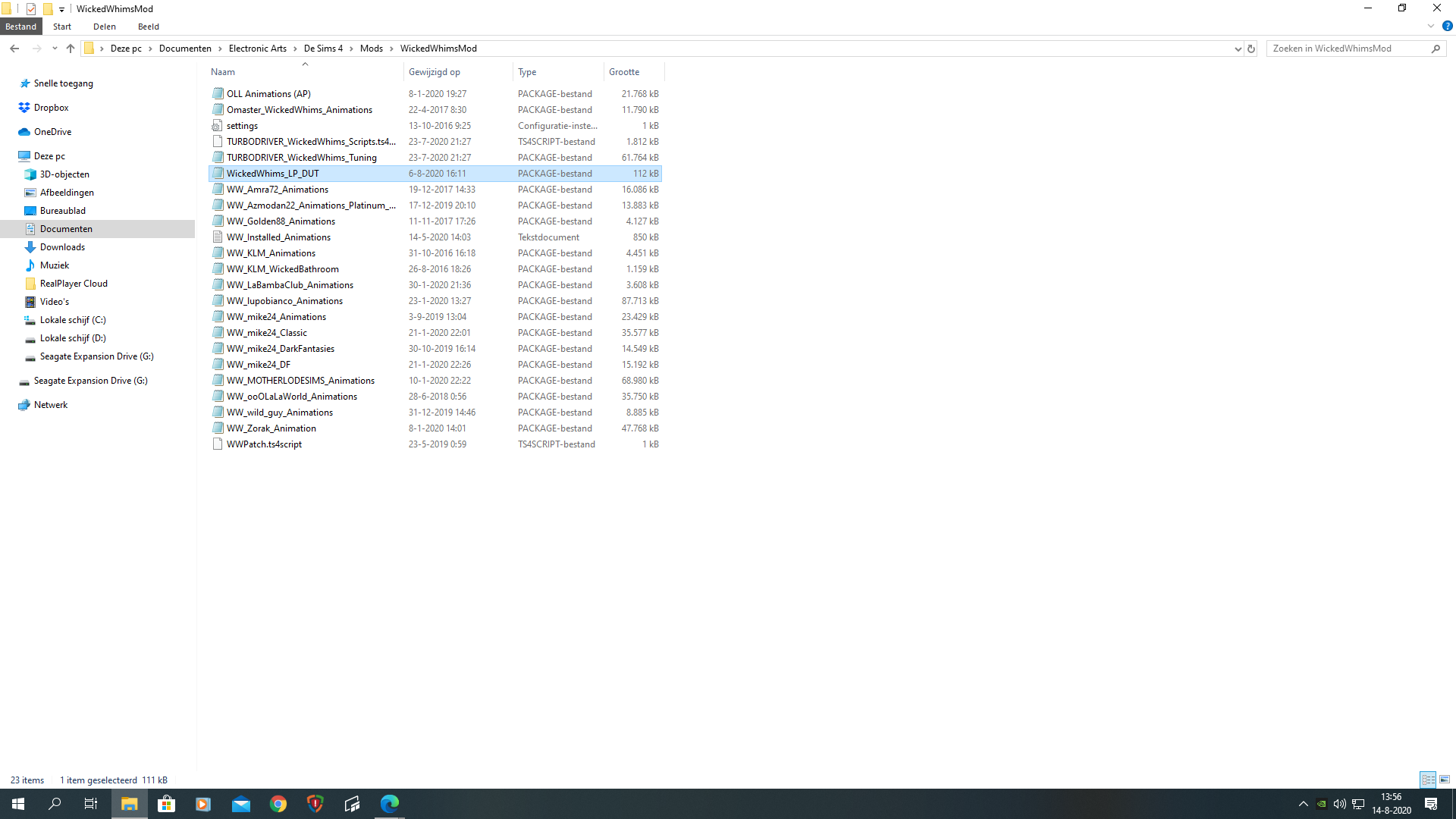
Task: Go back to the previous folder
Action: tap(14, 49)
